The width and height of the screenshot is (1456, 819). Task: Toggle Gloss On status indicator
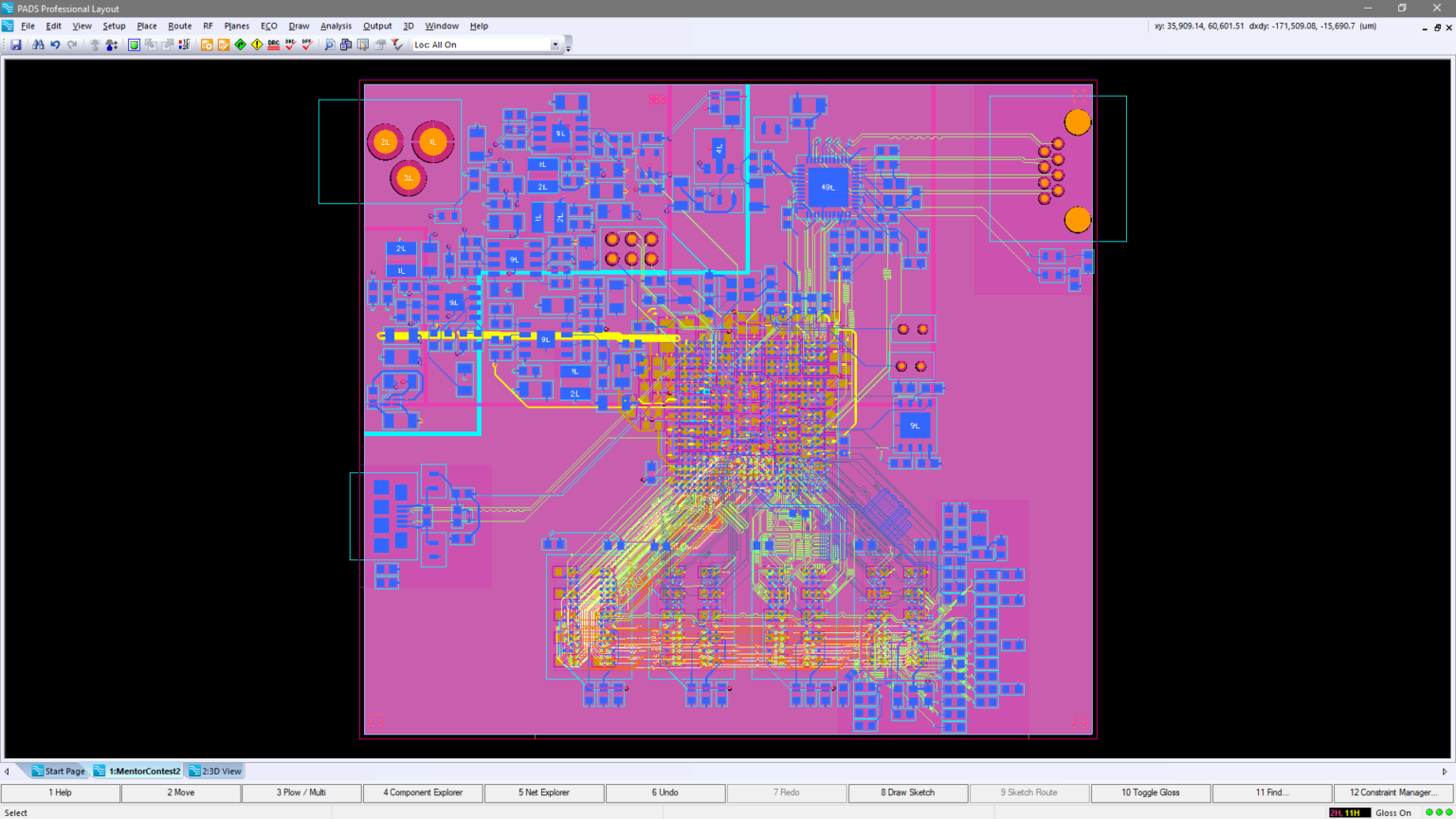point(1393,812)
